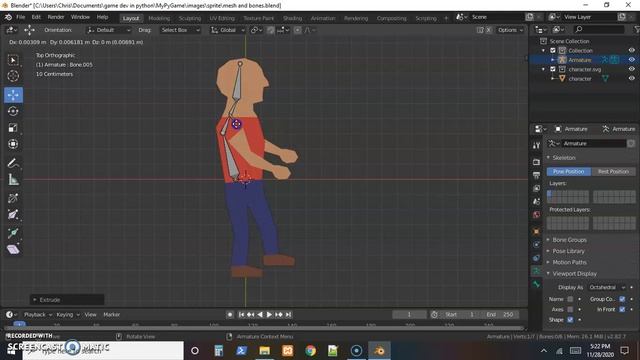Switch to the Animation workspace tab
Viewport: 640px width, 360px height.
[x=322, y=18]
